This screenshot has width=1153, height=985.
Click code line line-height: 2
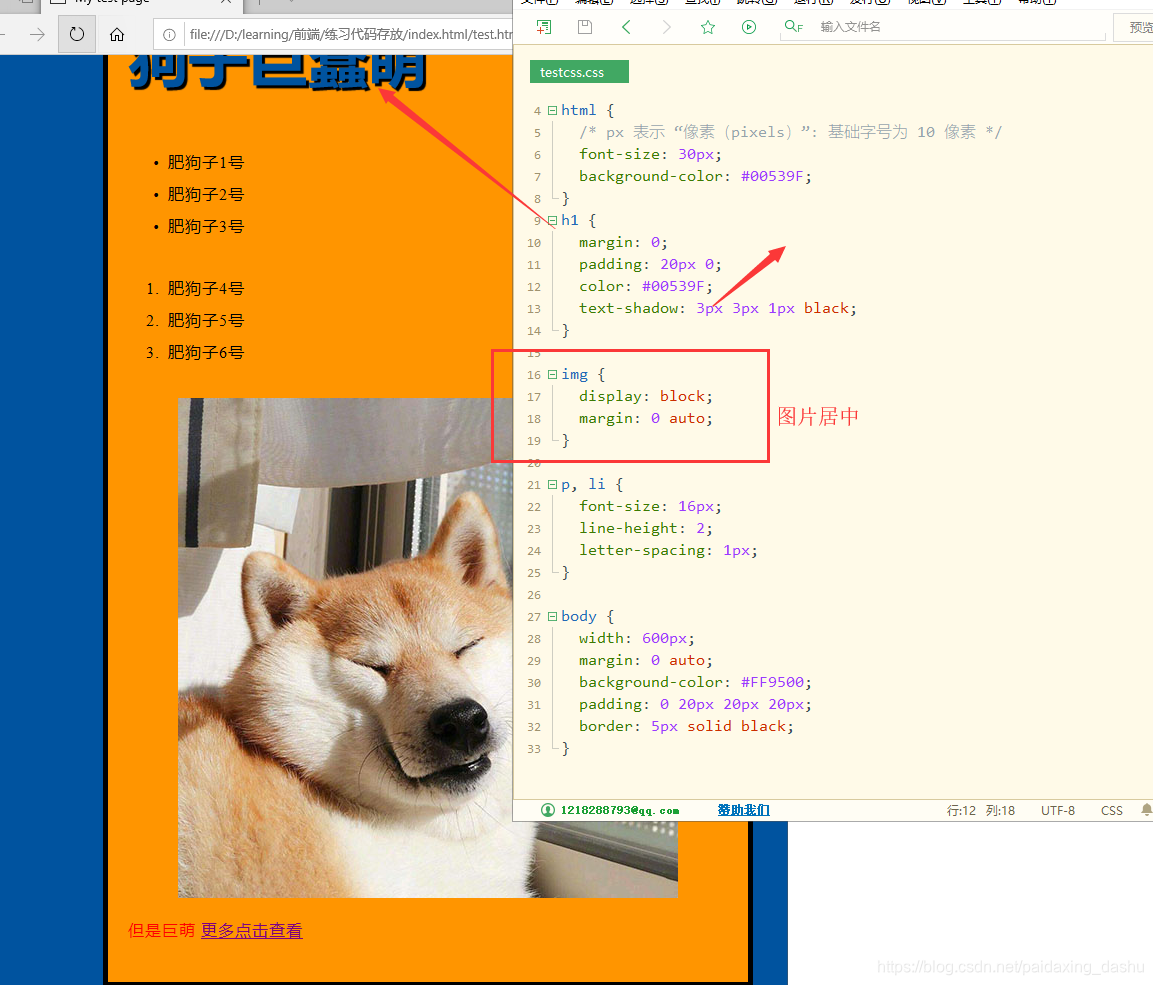(x=646, y=529)
